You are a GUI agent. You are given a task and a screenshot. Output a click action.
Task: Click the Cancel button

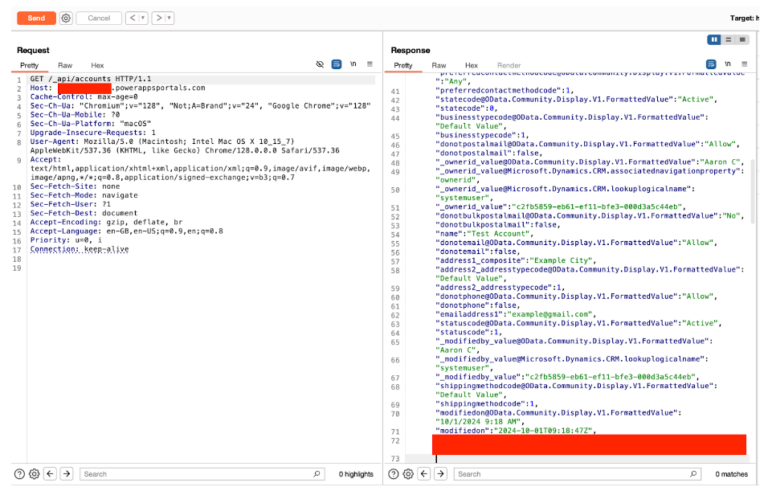point(99,18)
